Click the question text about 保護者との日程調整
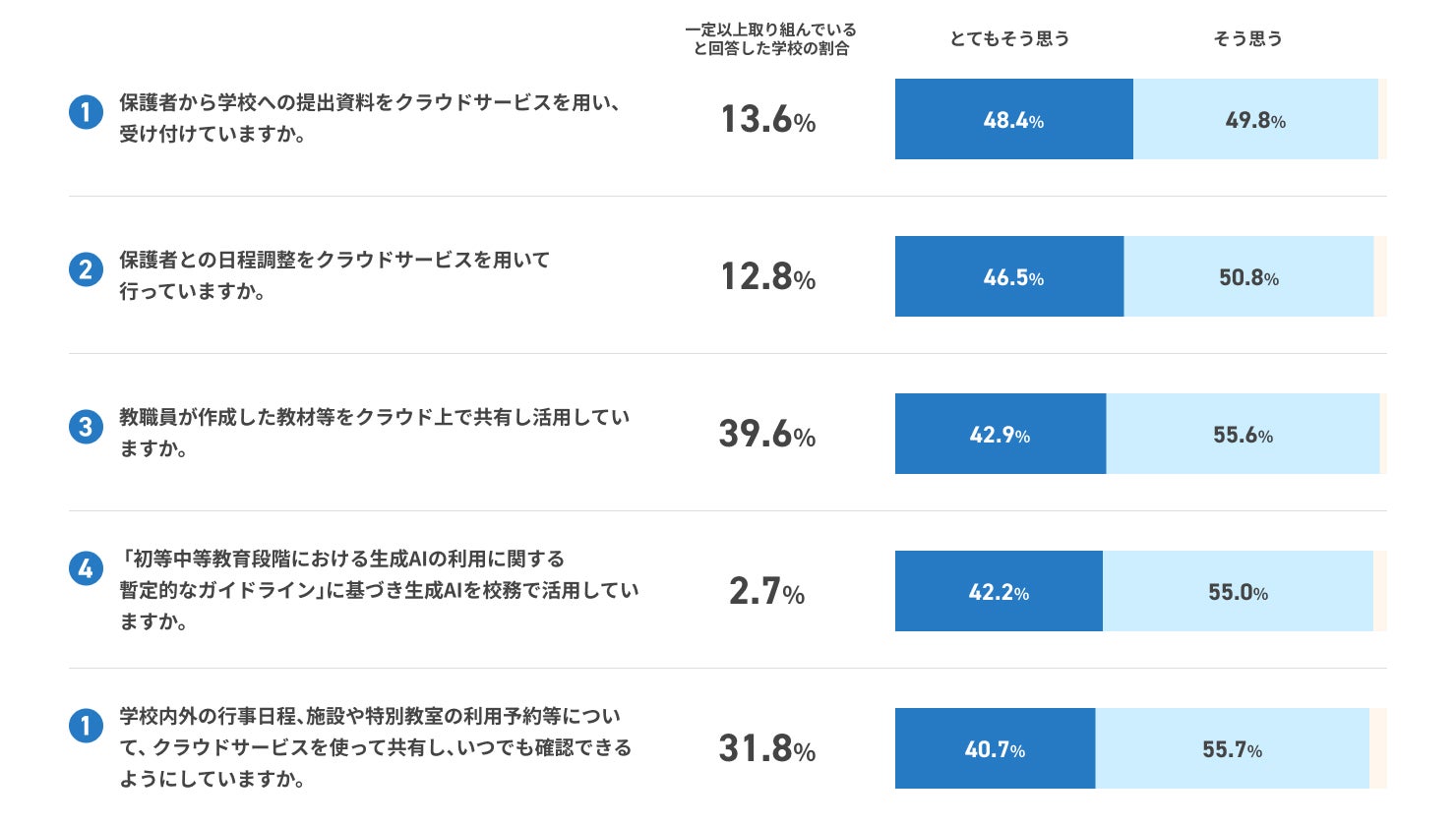This screenshot has width=1456, height=826. (x=334, y=275)
